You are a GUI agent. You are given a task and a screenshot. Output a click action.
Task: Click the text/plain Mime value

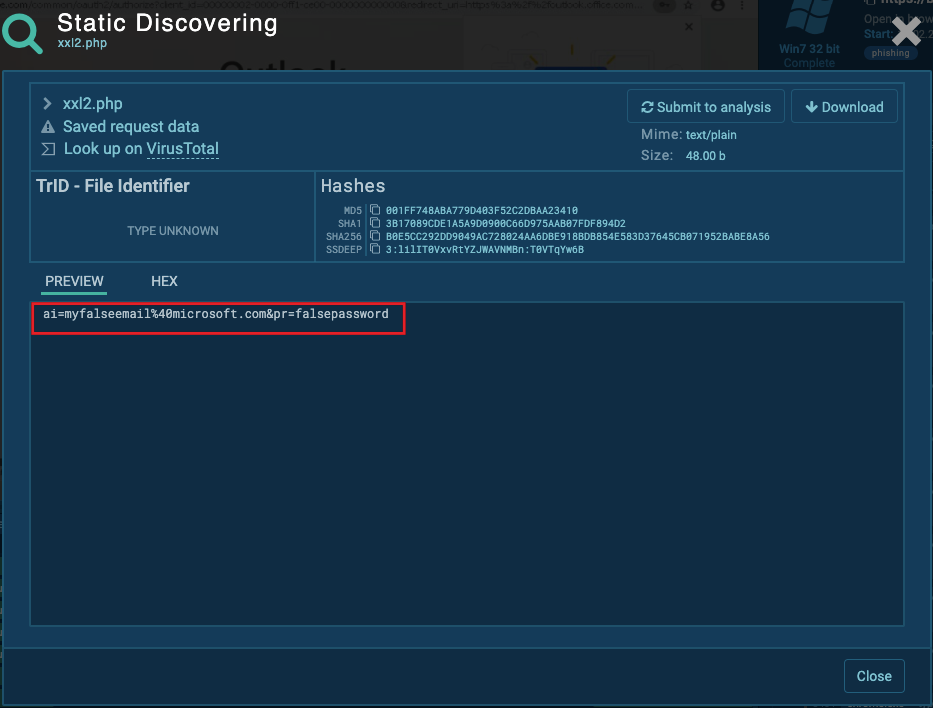(711, 135)
